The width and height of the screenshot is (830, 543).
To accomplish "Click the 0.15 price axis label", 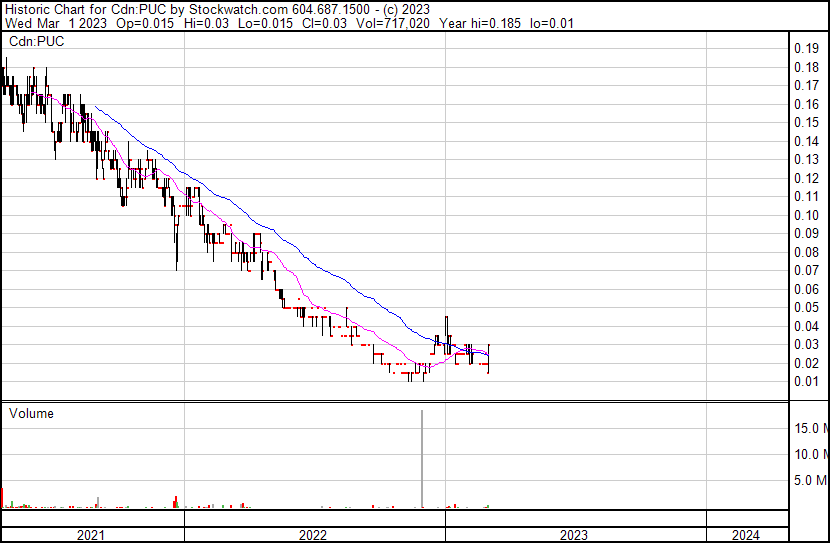I will pos(806,122).
